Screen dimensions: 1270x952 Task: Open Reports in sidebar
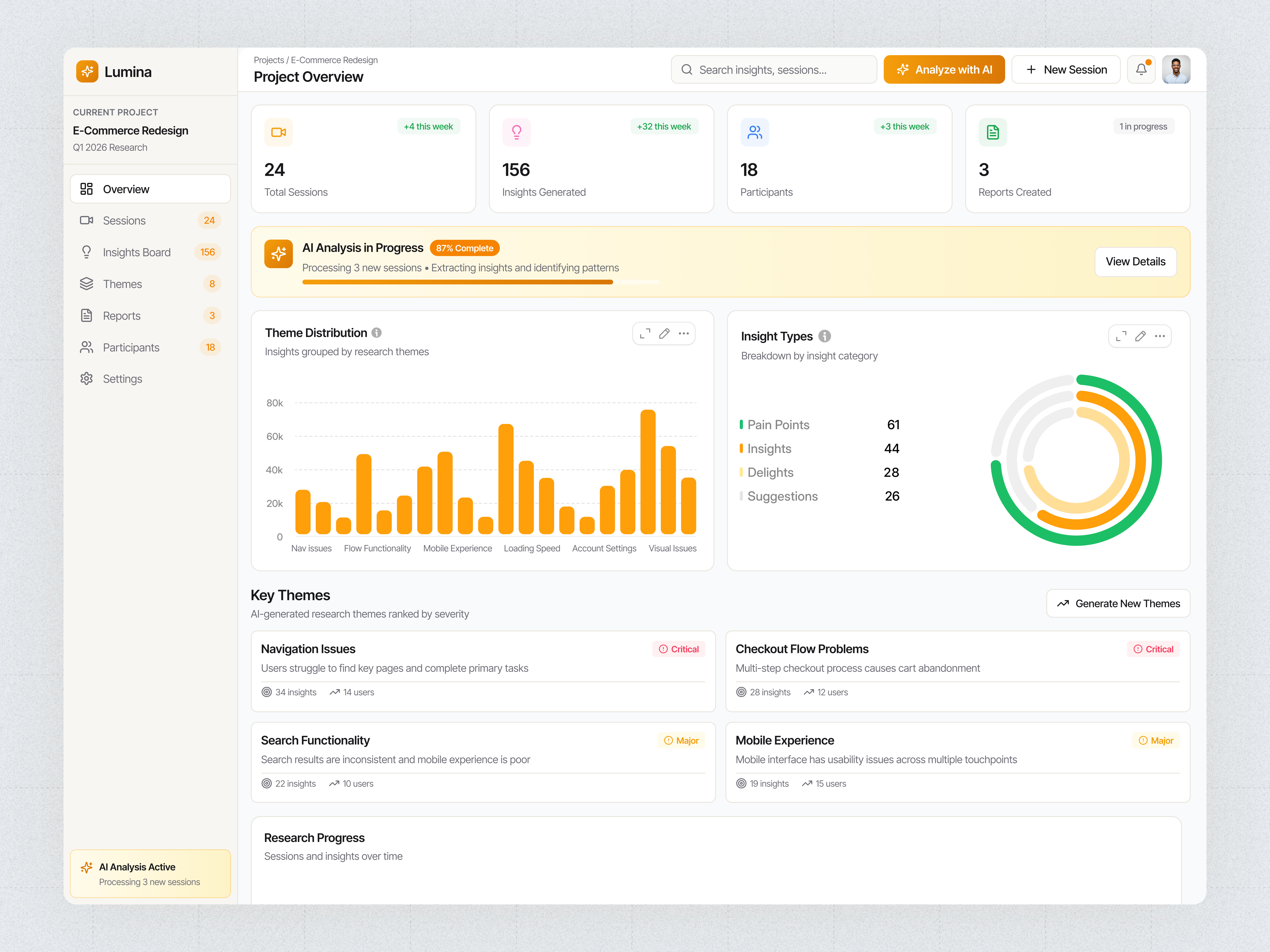(150, 316)
